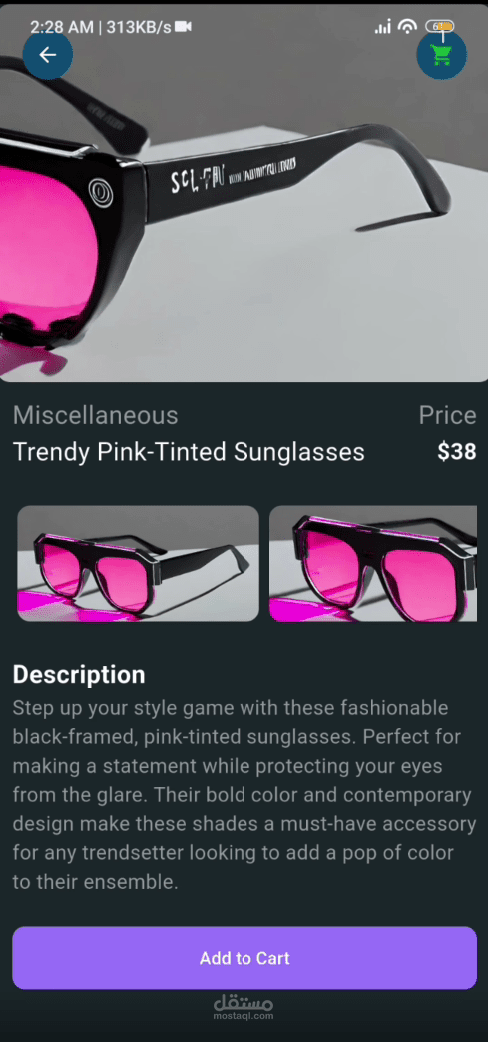Tap the Miscellaneous category label
The image size is (488, 1042).
tap(96, 415)
